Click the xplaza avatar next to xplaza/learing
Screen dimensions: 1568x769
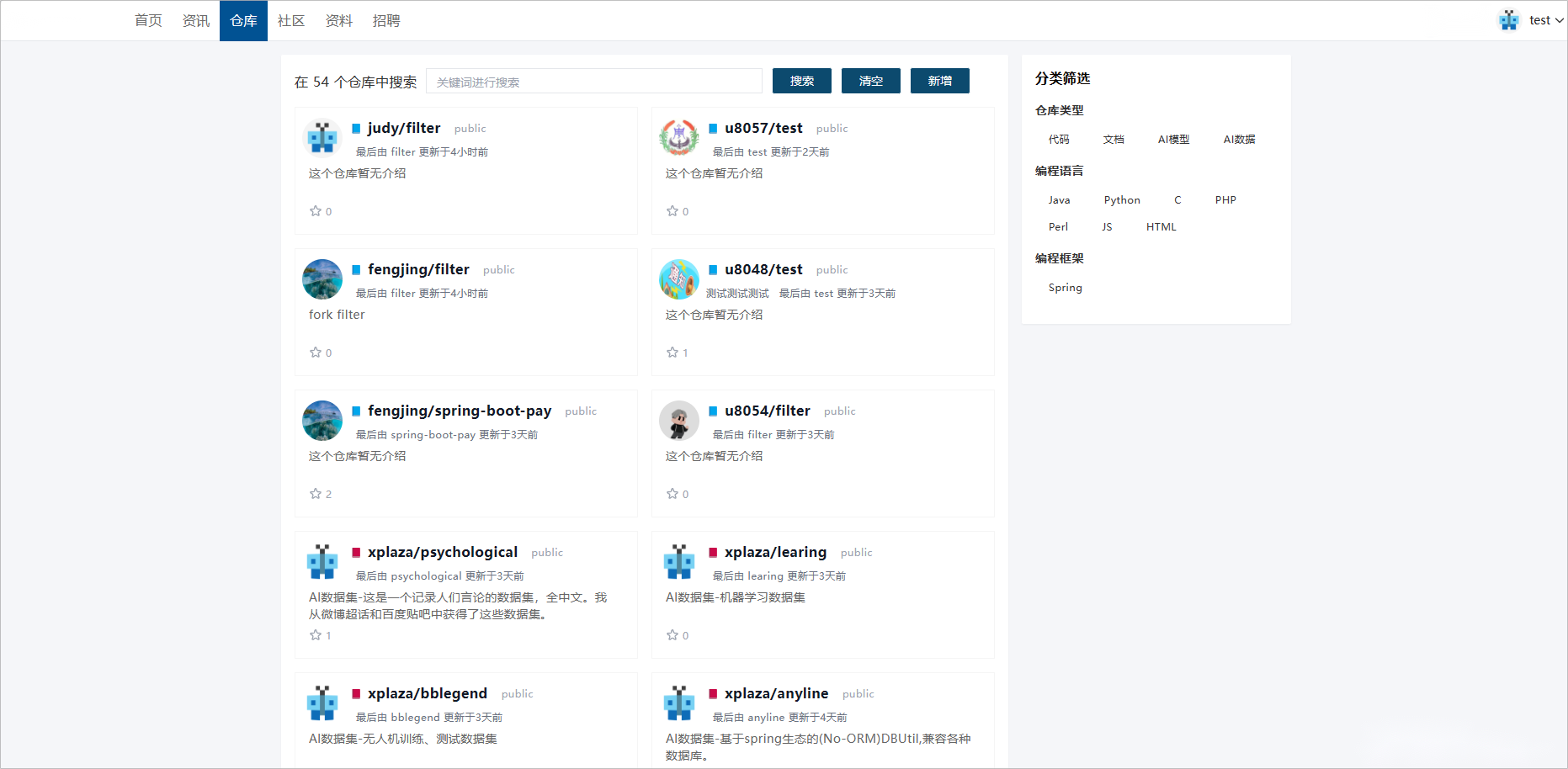679,562
